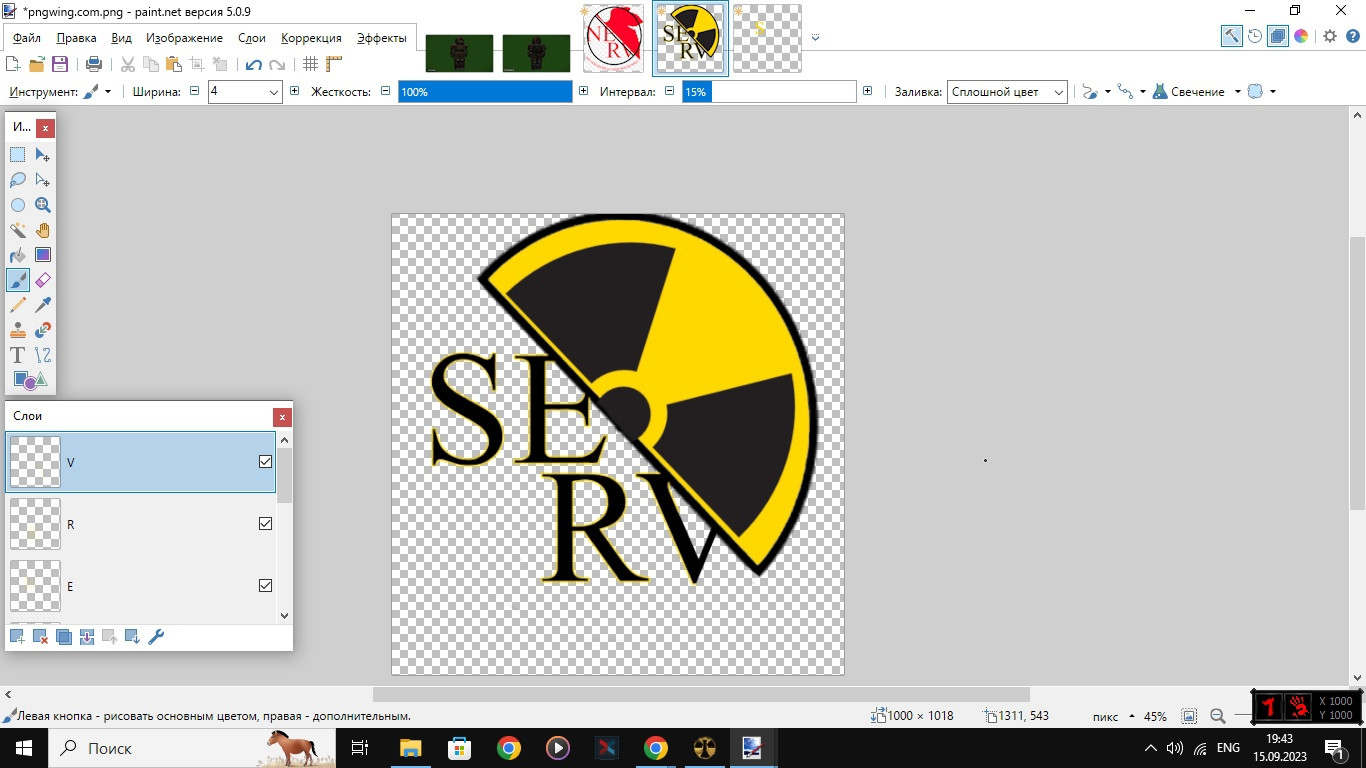
Task: Open the units 'пикс' selector arrow
Action: click(1132, 716)
